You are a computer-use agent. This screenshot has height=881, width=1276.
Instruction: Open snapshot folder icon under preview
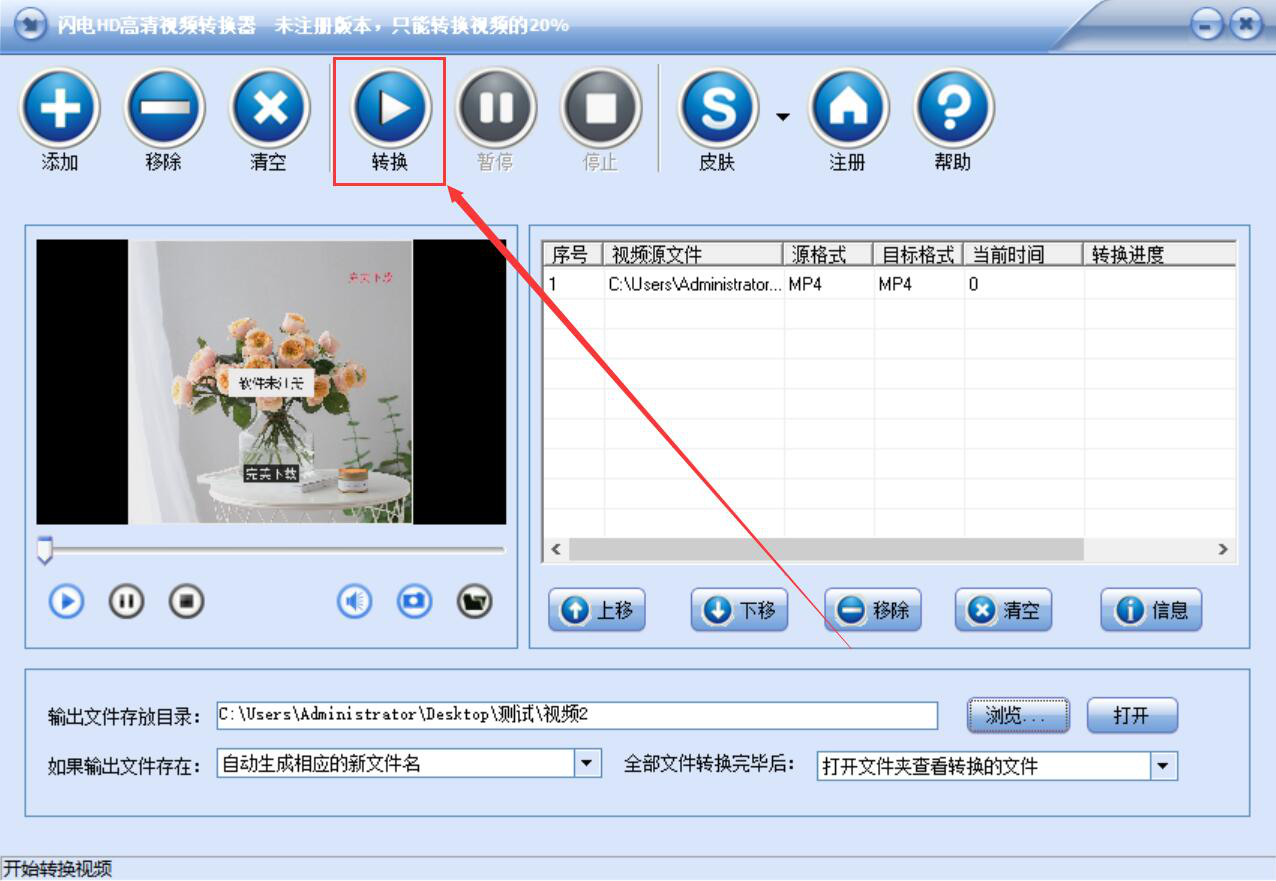click(x=475, y=601)
